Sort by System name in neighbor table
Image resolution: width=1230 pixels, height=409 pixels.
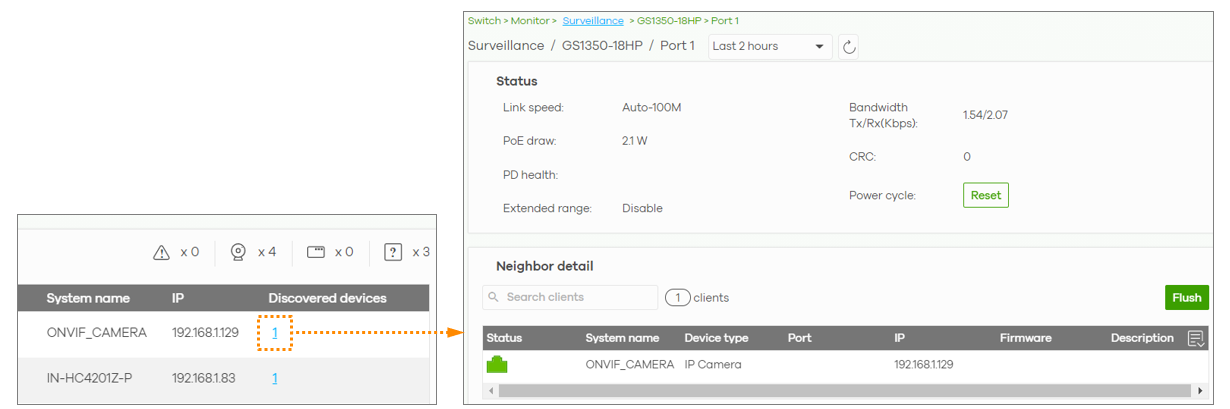(622, 338)
